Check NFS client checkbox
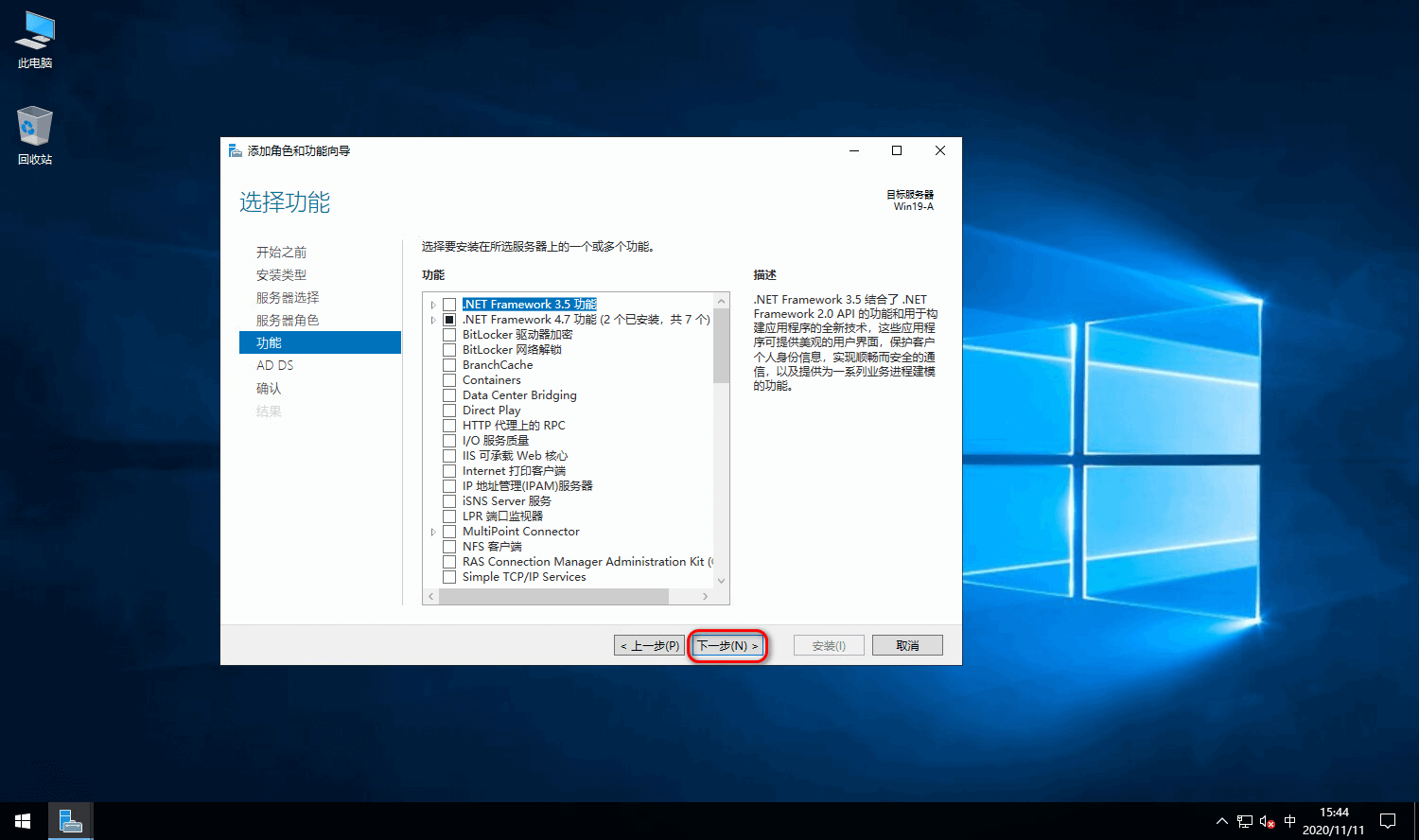 (x=449, y=547)
